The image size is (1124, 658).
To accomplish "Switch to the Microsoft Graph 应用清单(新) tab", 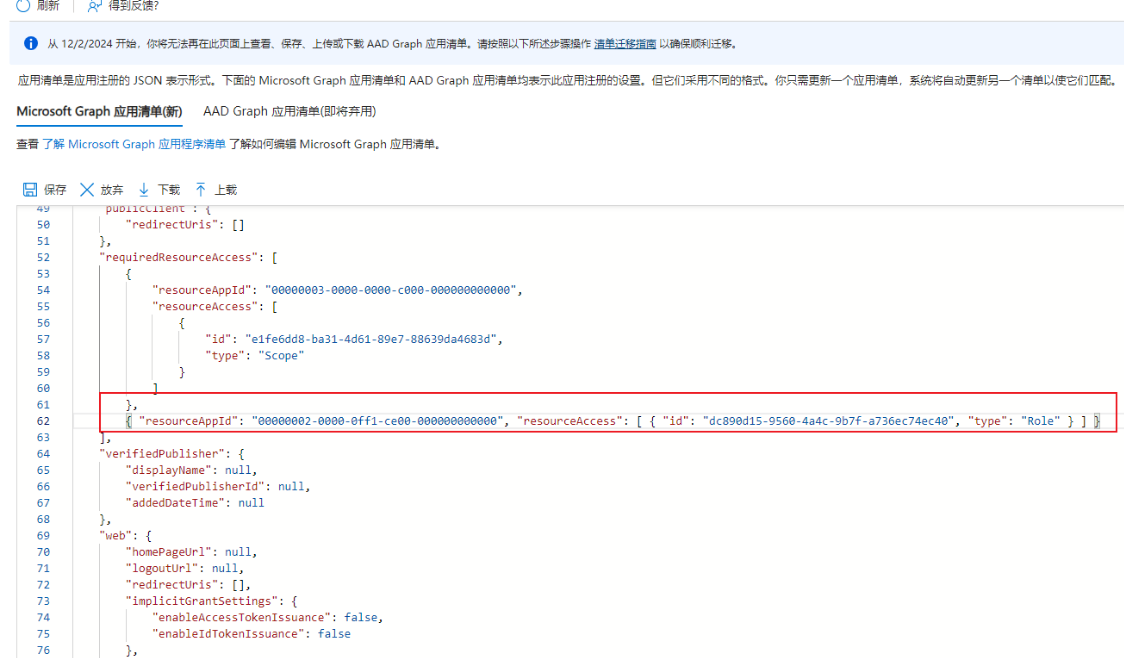I will [x=99, y=111].
